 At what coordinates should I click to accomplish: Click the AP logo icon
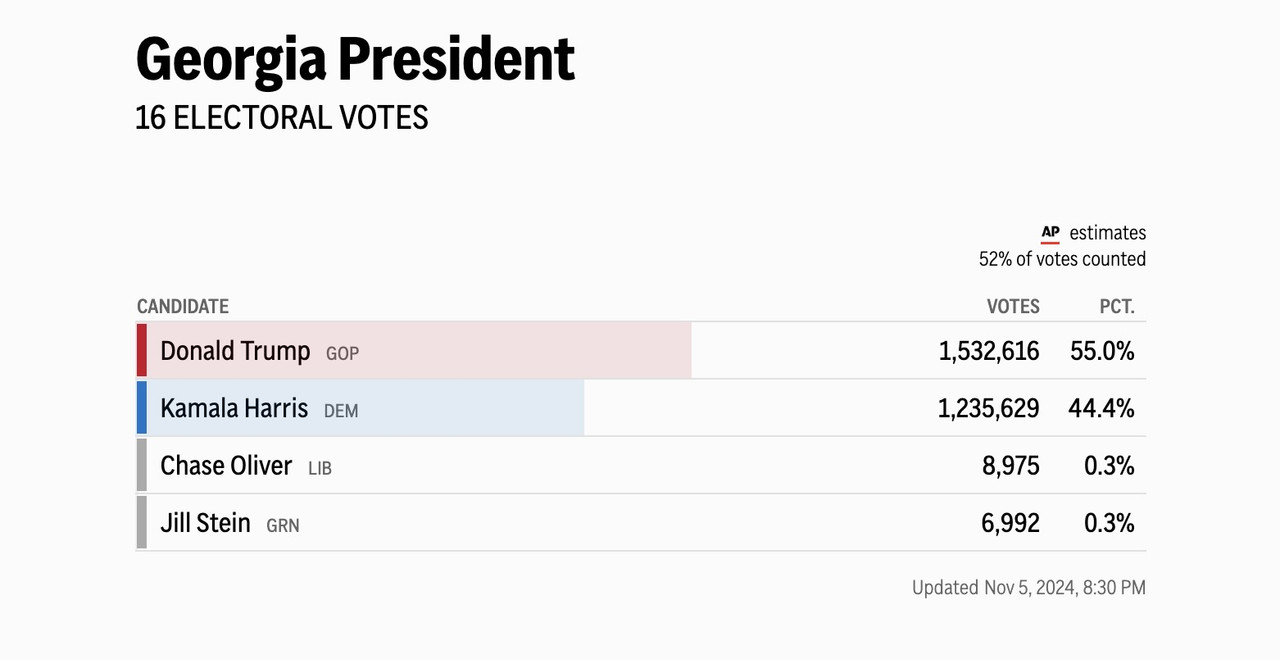pos(1050,234)
